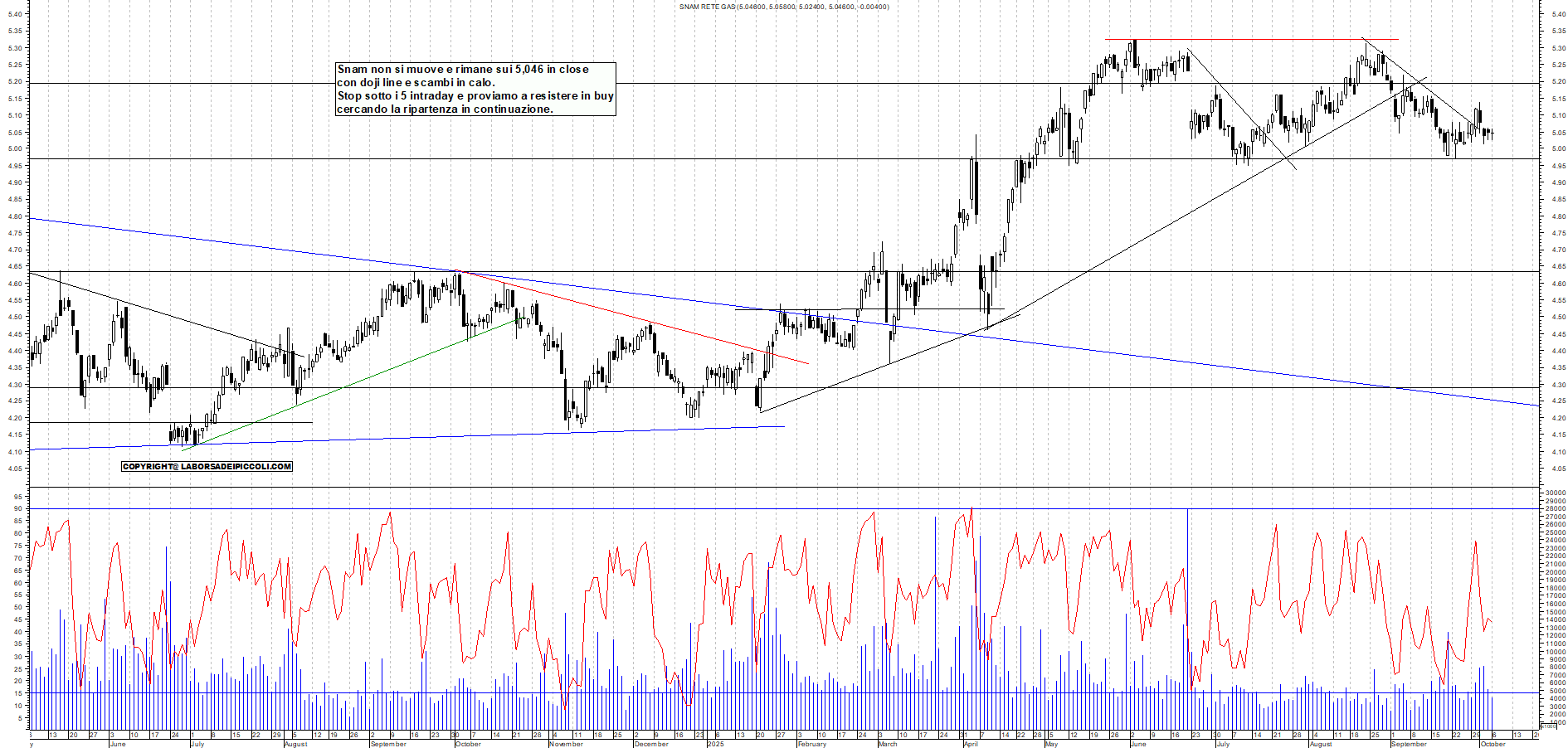This screenshot has height=748, width=1568.
Task: Click the 'cercando la ripartenza' annotation line
Action: (444, 109)
